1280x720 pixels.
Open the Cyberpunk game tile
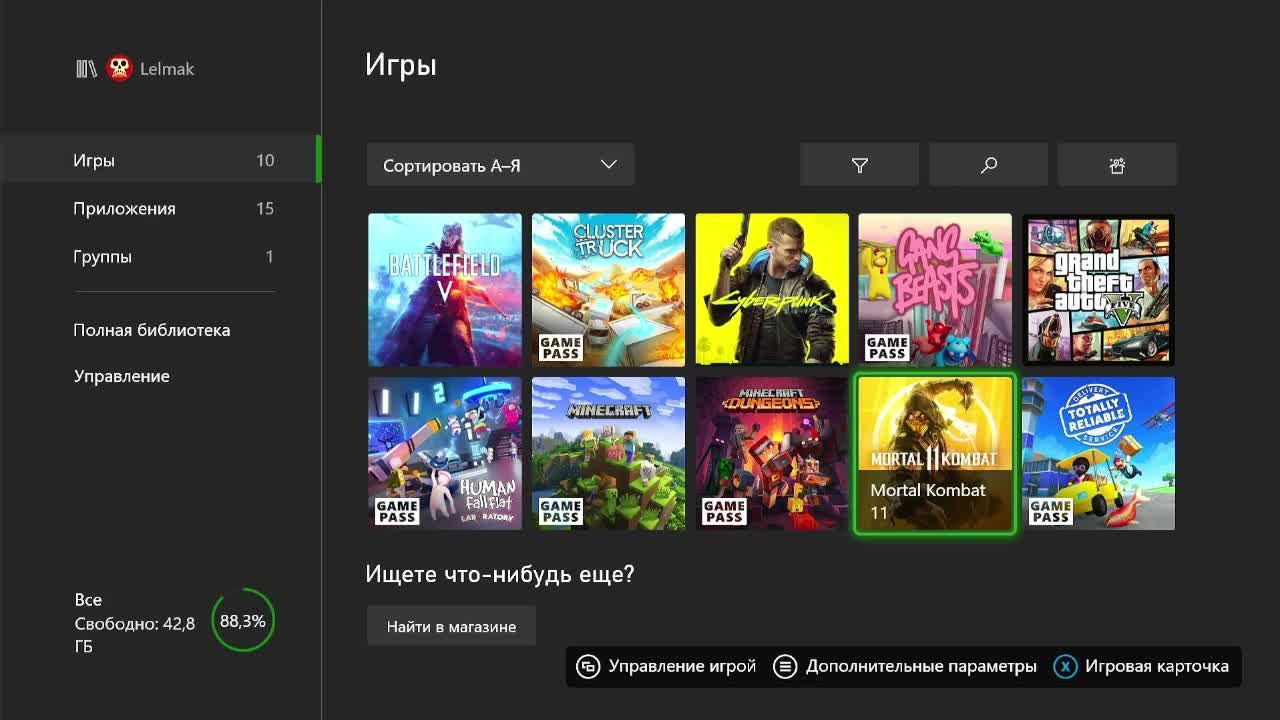(772, 290)
